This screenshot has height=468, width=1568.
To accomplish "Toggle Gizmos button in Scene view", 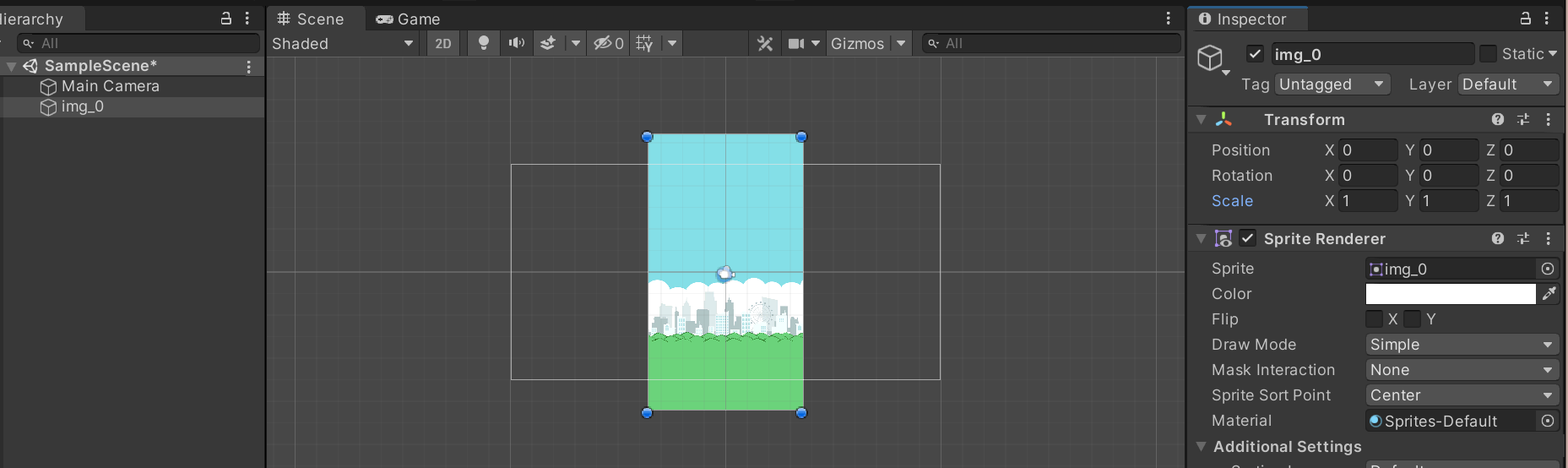I will pos(857,43).
